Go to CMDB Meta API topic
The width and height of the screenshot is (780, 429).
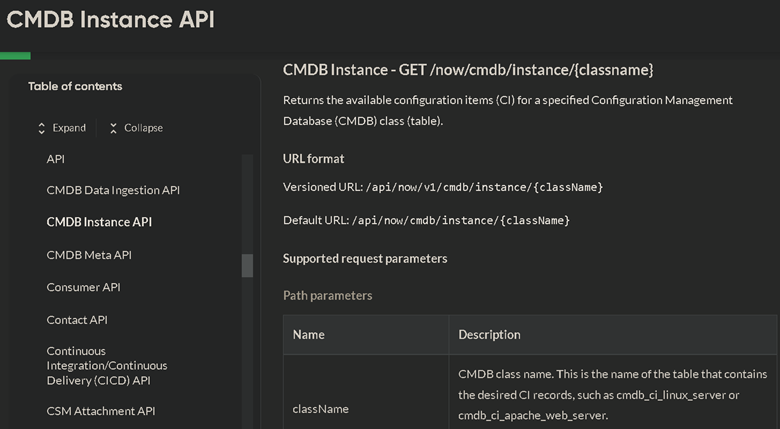point(89,255)
